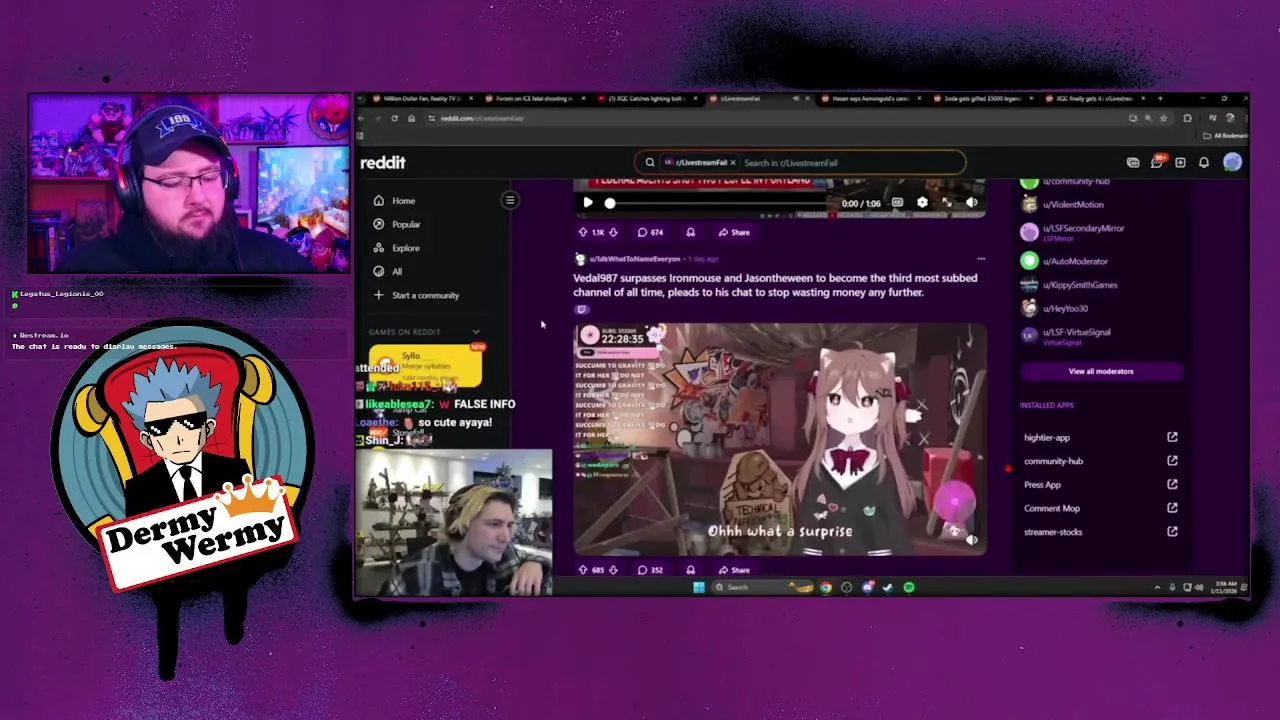Downvote the post with 685 votes
Viewport: 1280px width, 720px height.
pyautogui.click(x=613, y=570)
